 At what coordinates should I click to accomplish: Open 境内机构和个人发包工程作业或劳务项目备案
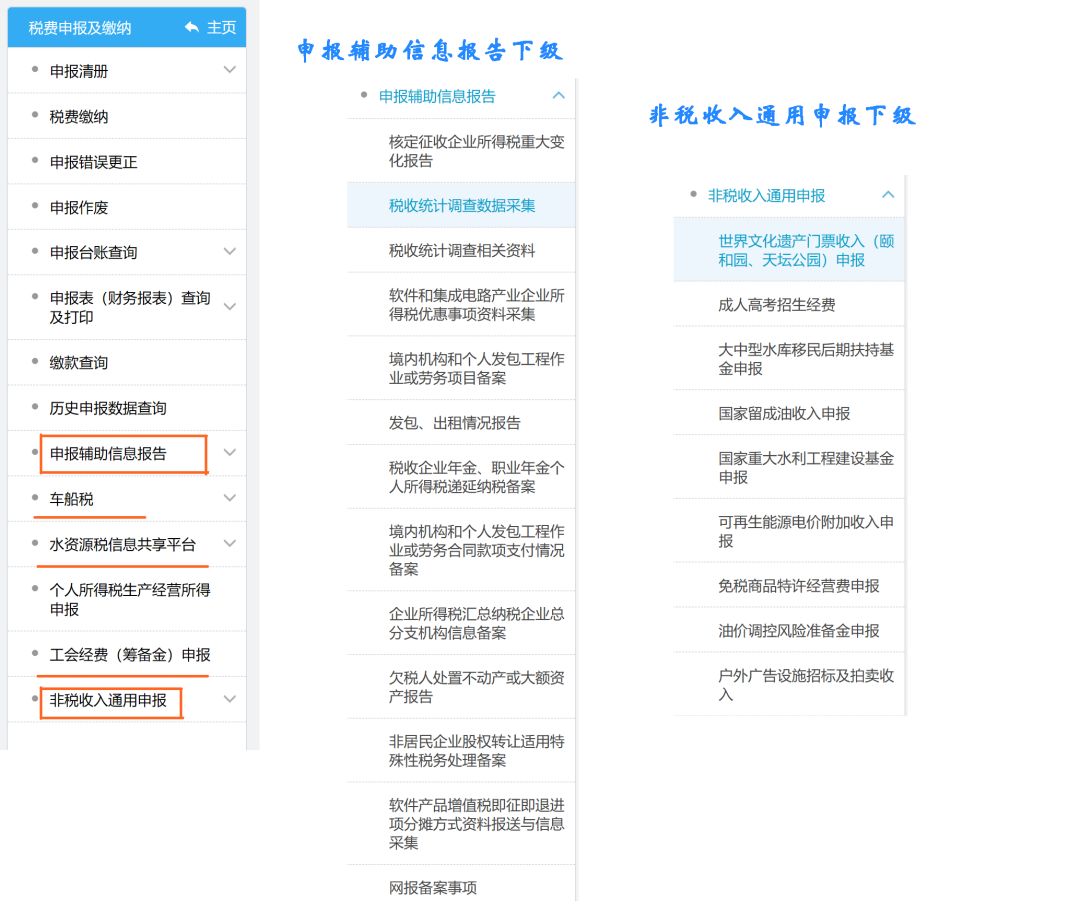click(476, 368)
